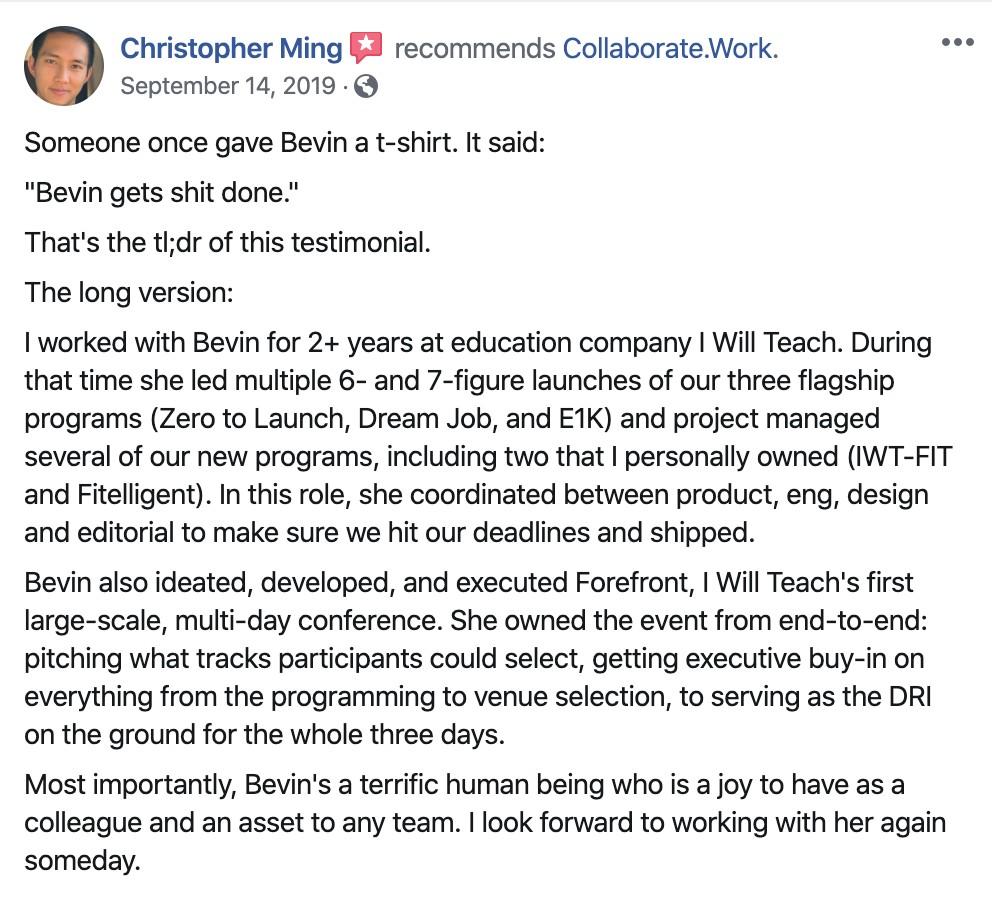Open the three-dot post options menu
Screen dimensions: 992x914
pos(957,43)
